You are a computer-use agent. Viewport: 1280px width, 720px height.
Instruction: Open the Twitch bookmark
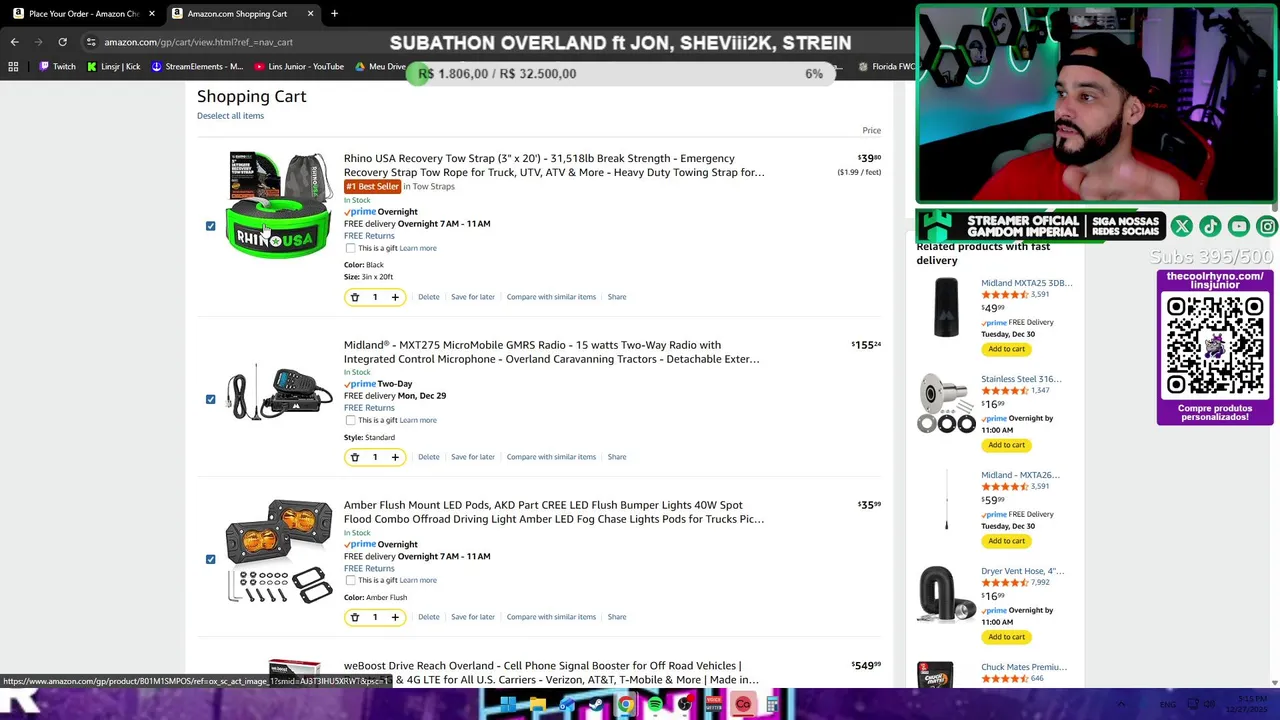pos(57,67)
